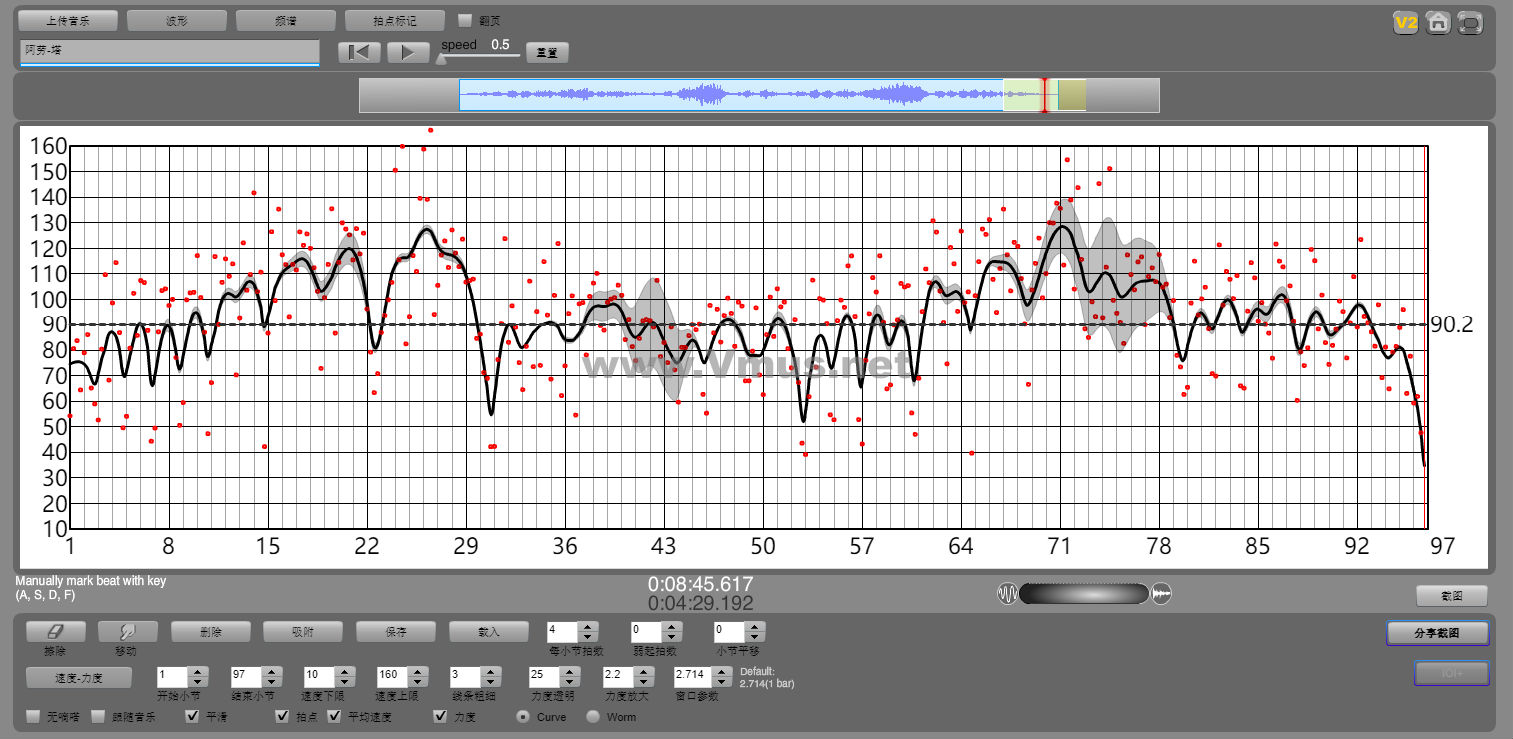Select the move (移动) tool
1513x739 pixels.
(x=128, y=632)
